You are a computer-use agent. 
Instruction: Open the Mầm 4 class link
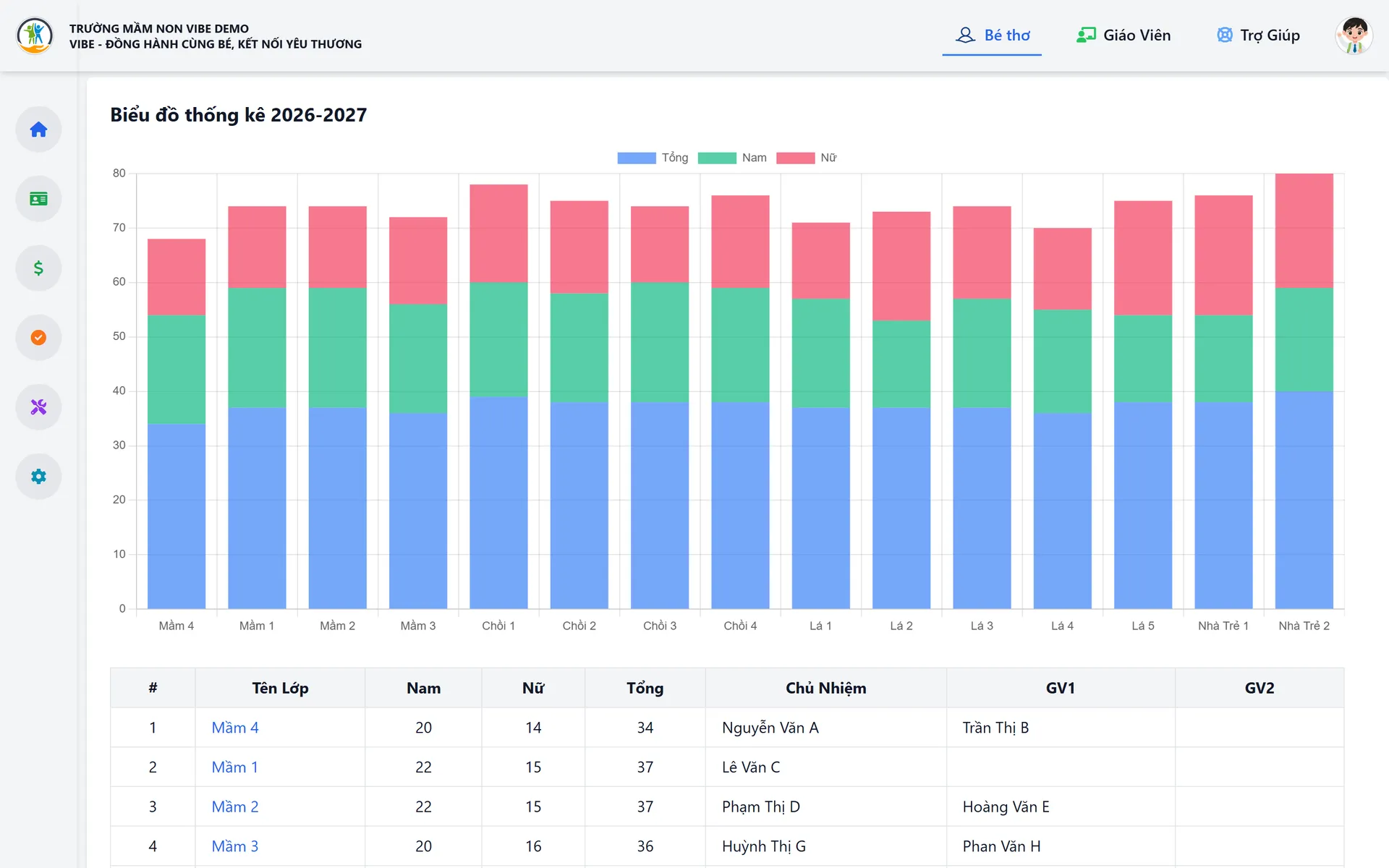(234, 728)
